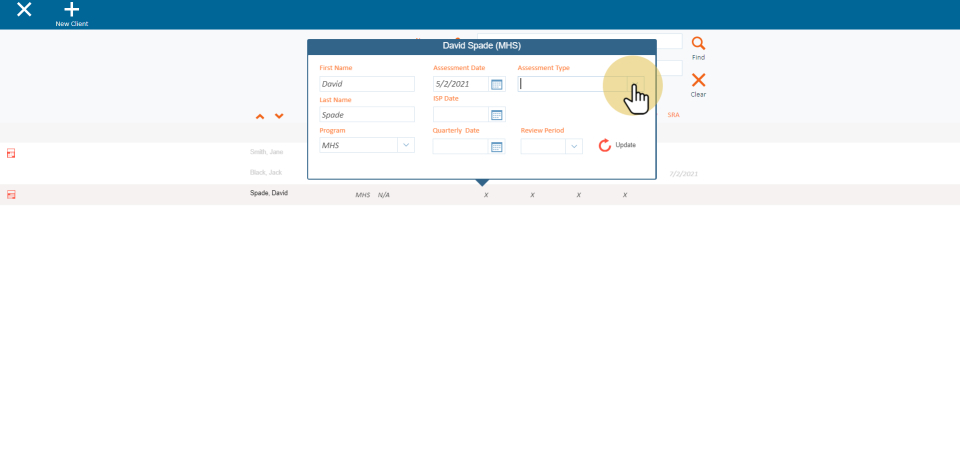Click the orange Clear X icon
Screen dimensions: 960x470
tap(698, 81)
